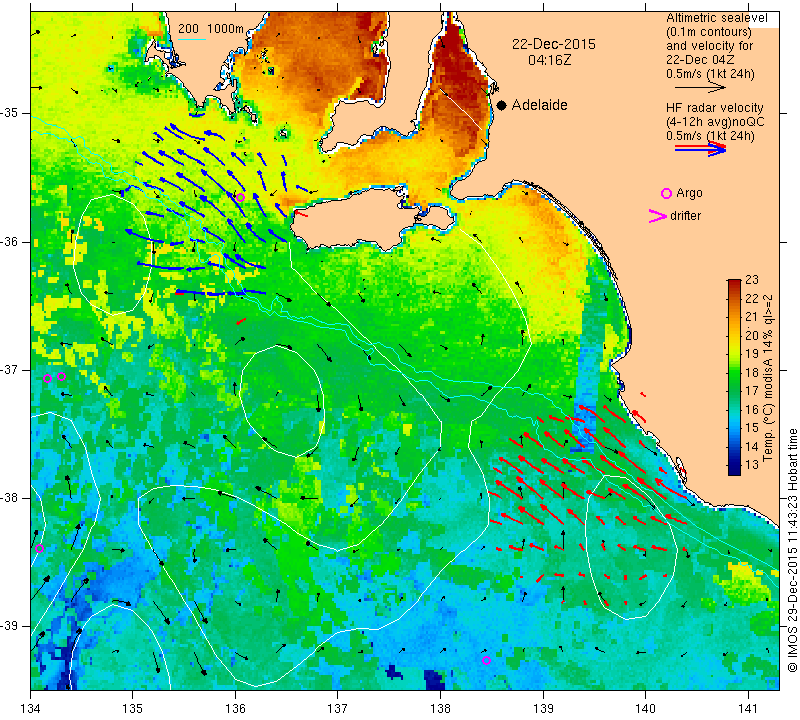The height and width of the screenshot is (720, 800).
Task: Click the '04:16Z' time label
Action: (x=549, y=60)
